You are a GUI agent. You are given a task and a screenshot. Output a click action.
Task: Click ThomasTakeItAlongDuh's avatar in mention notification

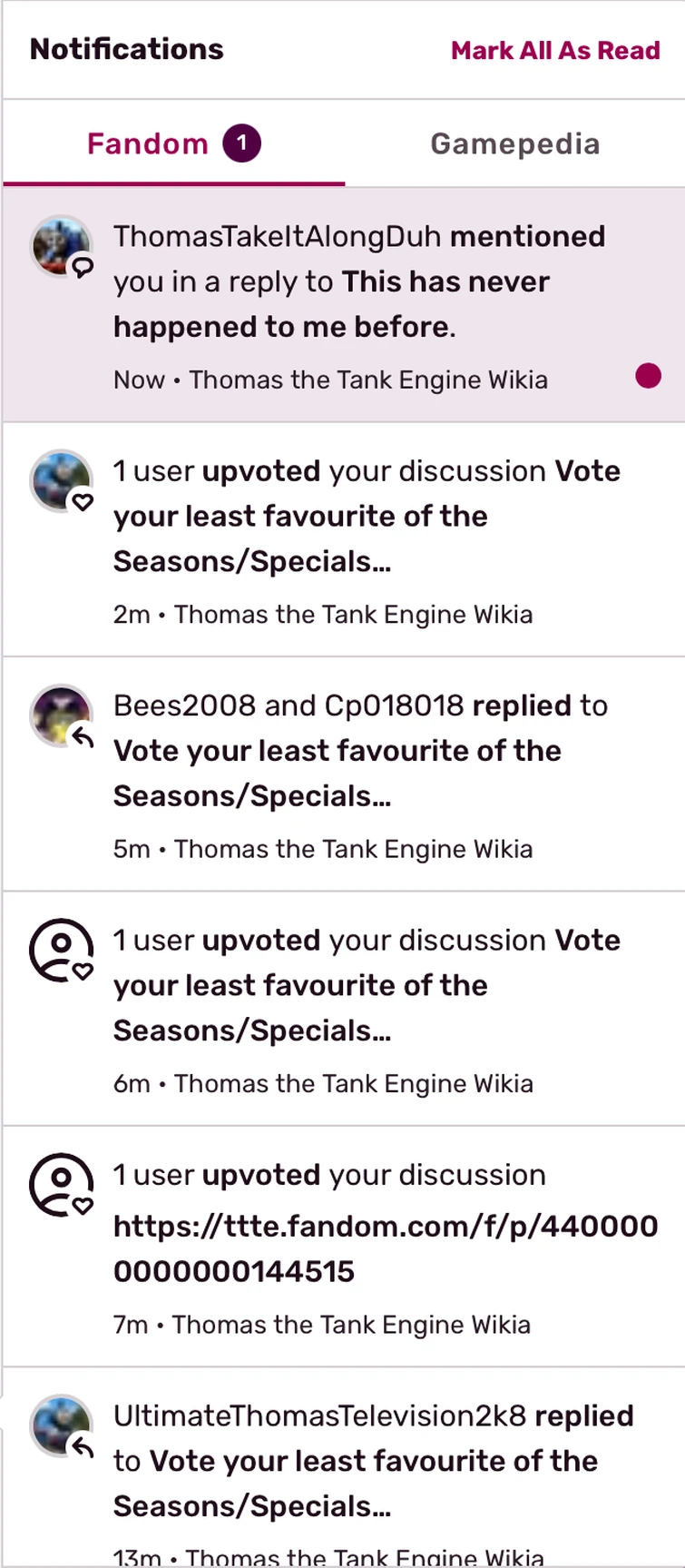pos(61,246)
